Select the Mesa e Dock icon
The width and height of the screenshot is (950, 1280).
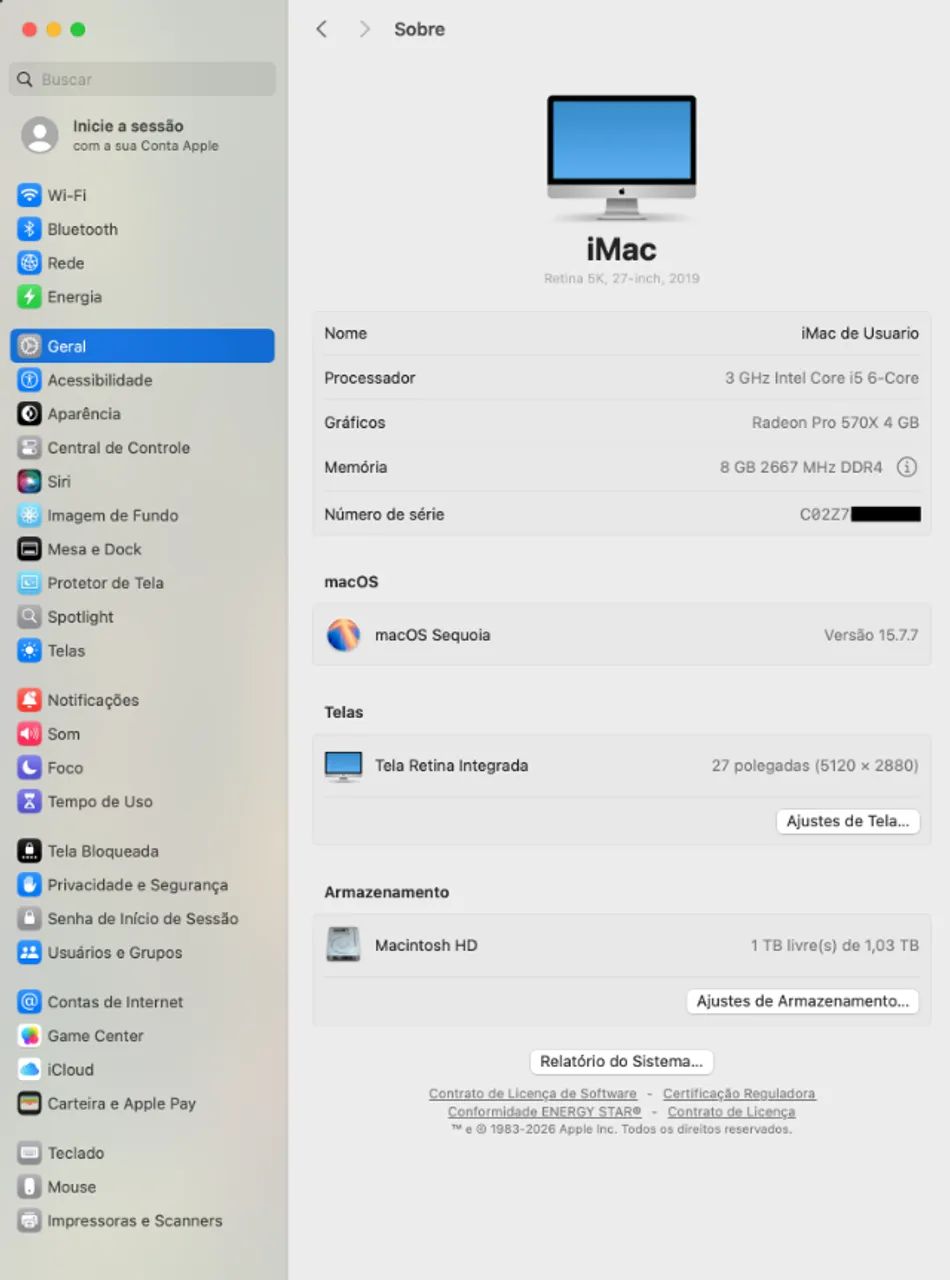click(x=30, y=549)
